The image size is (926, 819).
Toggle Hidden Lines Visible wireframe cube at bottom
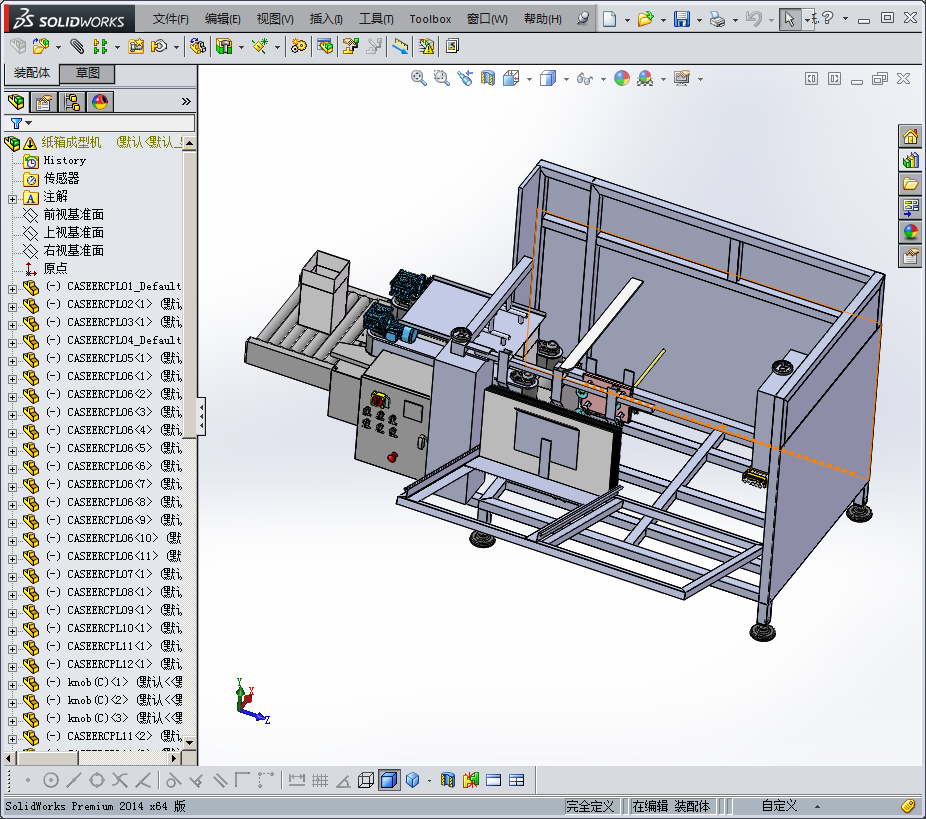pos(366,780)
